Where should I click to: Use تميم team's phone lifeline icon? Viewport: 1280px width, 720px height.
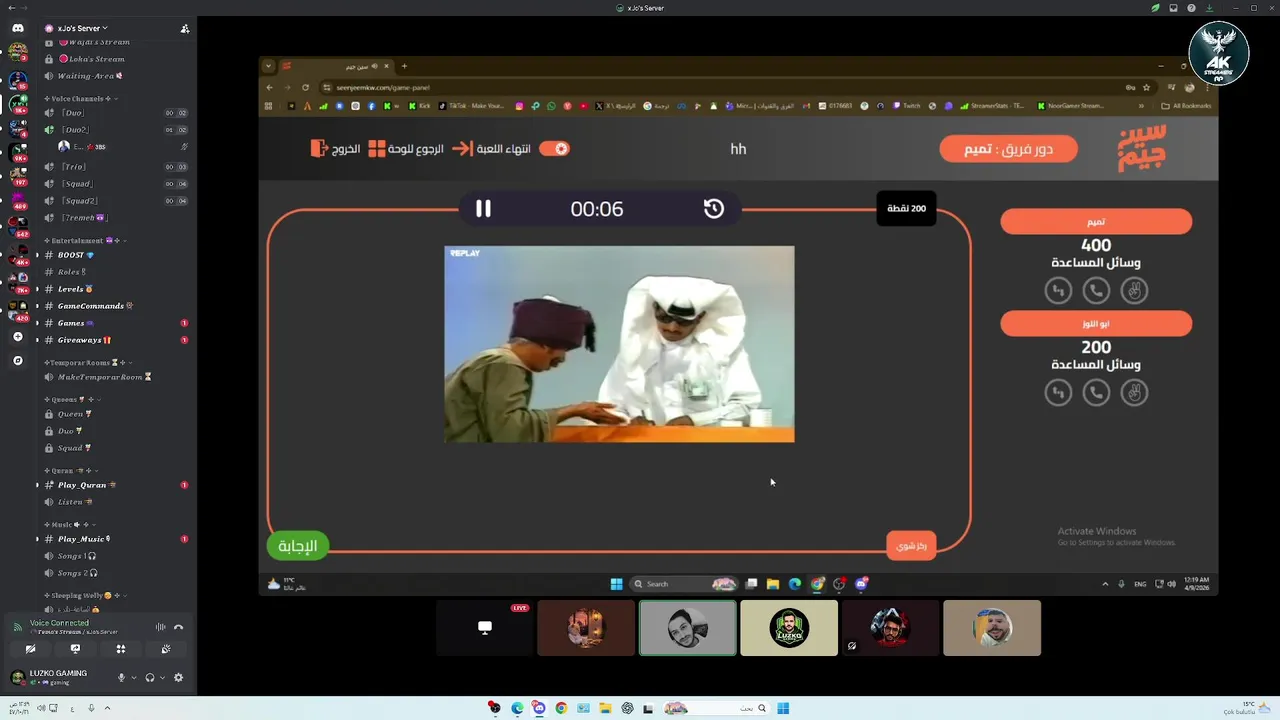pyautogui.click(x=1096, y=290)
